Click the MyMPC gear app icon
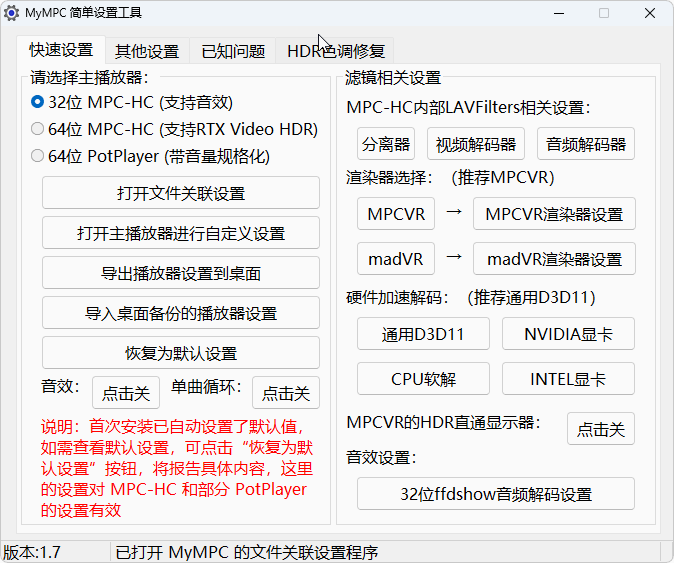 click(11, 13)
